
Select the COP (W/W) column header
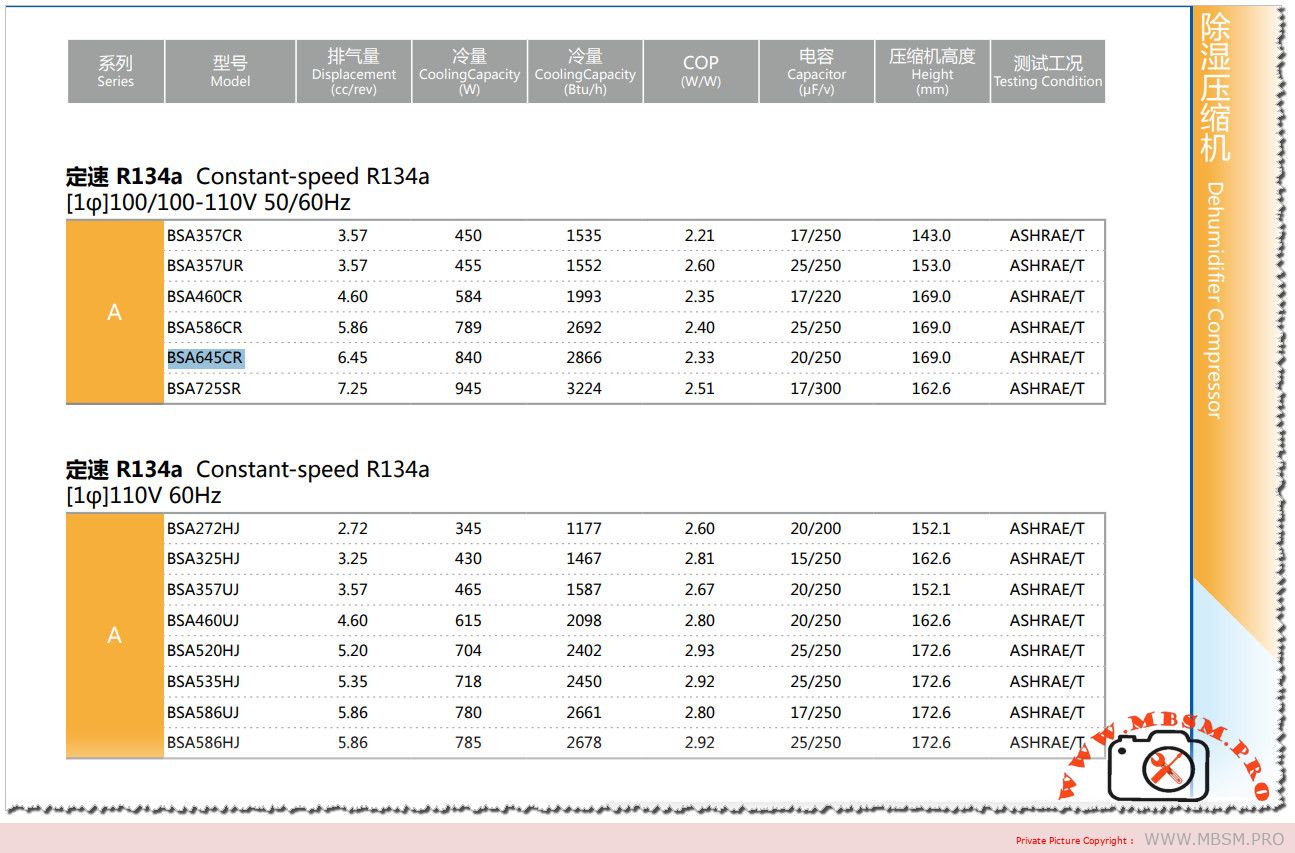700,71
